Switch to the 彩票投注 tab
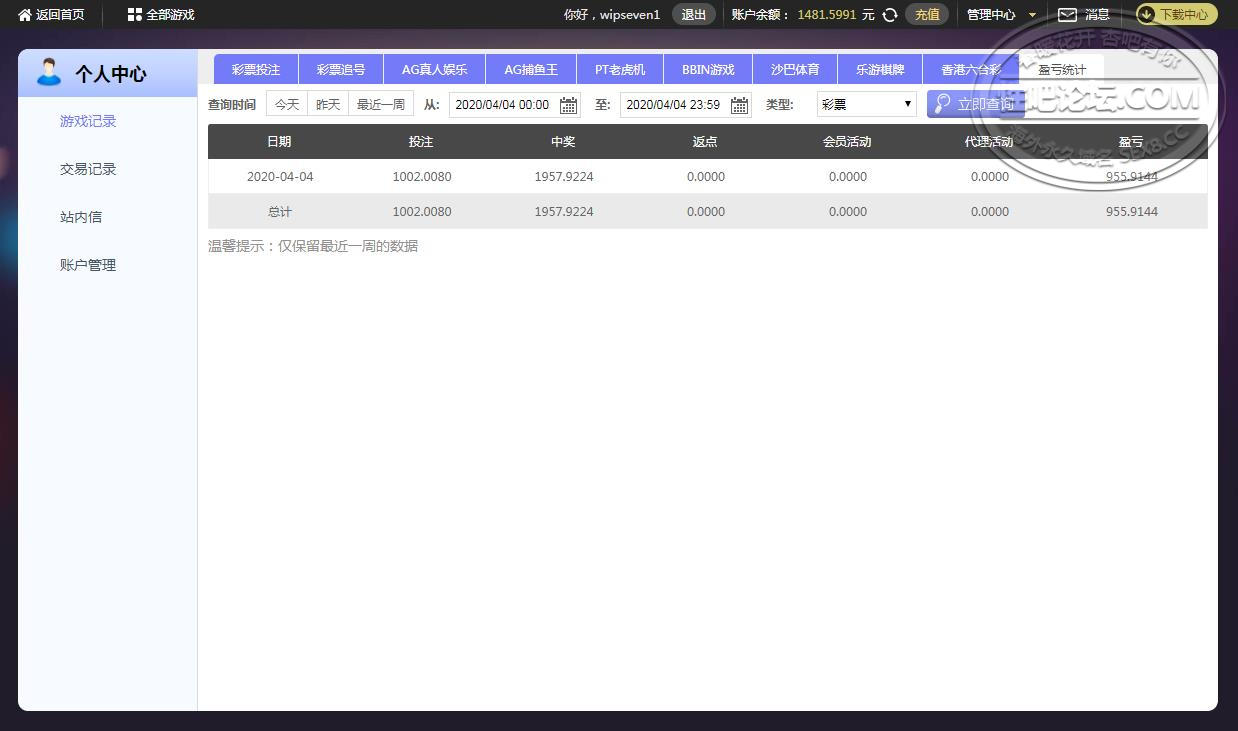Screen dimensions: 1238x731 pos(256,70)
